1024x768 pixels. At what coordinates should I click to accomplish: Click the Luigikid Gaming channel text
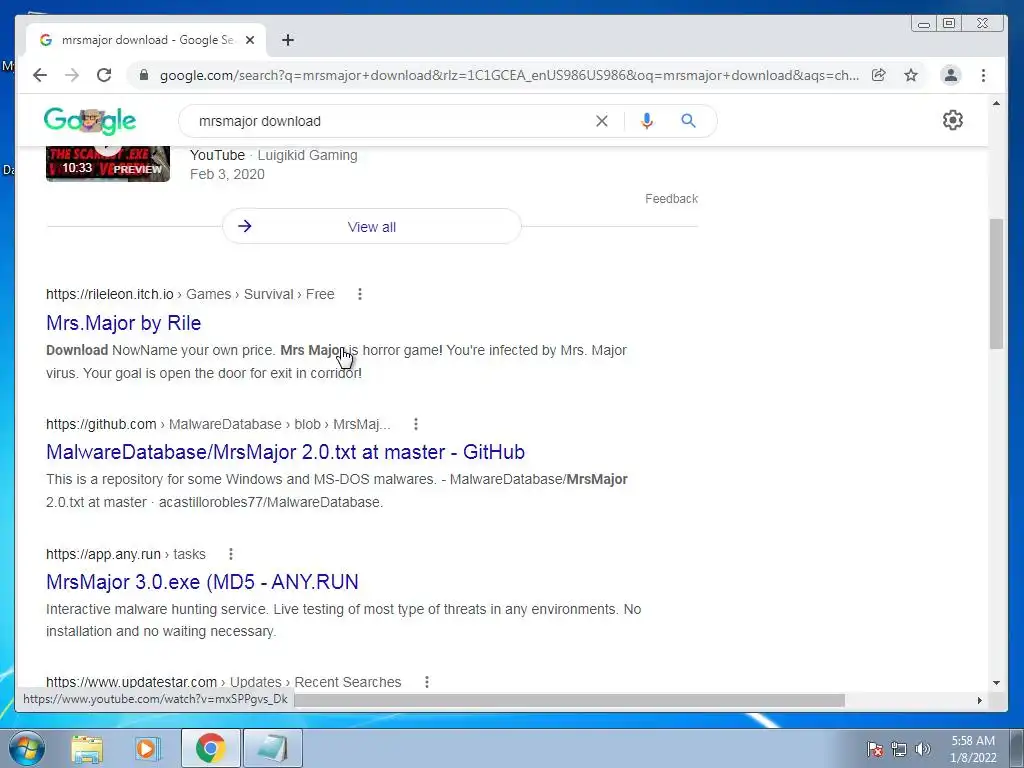307,155
